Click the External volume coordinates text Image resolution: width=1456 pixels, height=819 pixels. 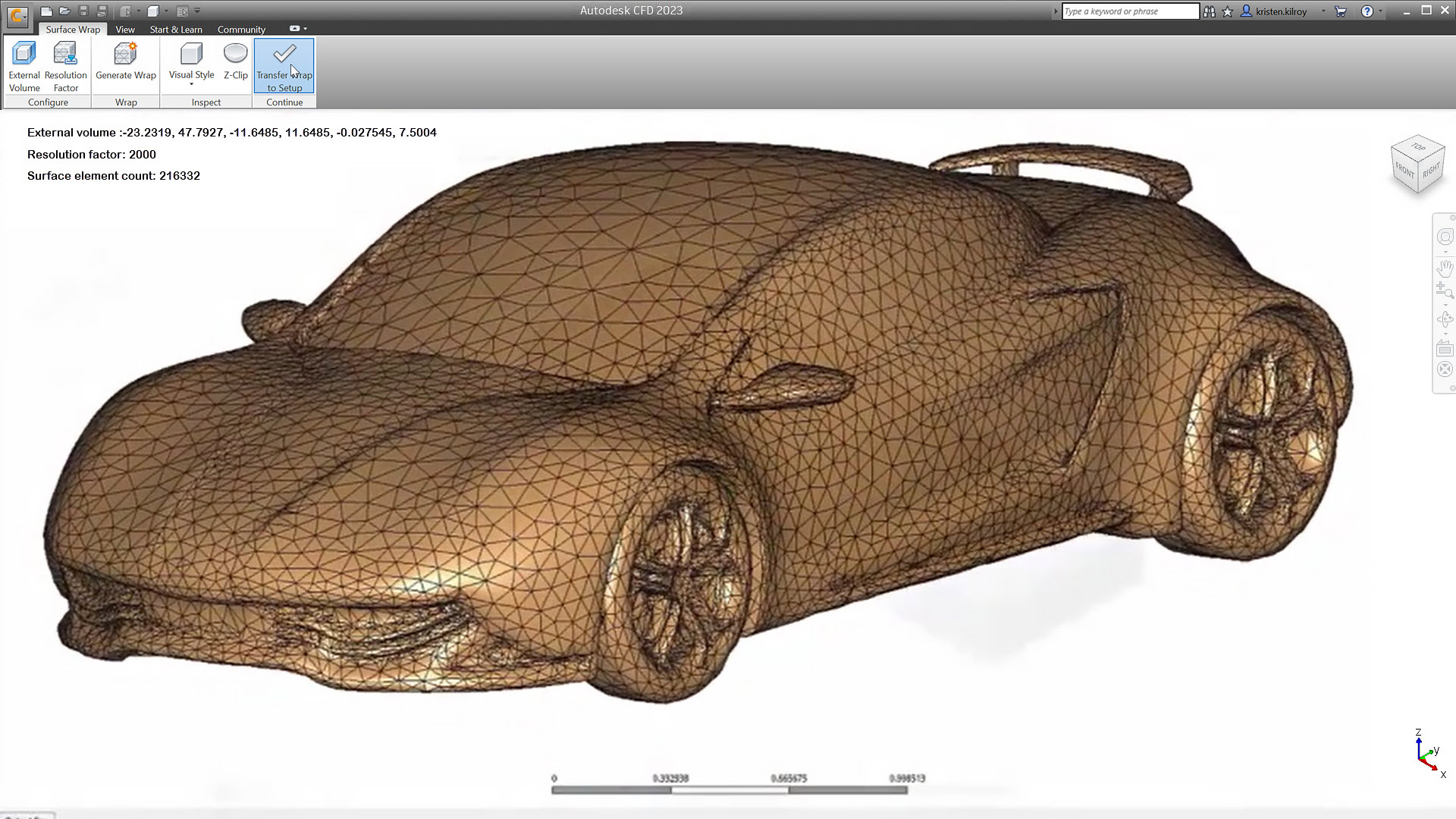tap(232, 133)
